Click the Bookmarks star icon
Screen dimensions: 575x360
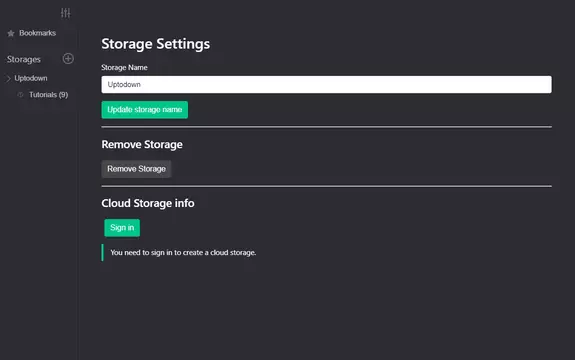[x=11, y=33]
